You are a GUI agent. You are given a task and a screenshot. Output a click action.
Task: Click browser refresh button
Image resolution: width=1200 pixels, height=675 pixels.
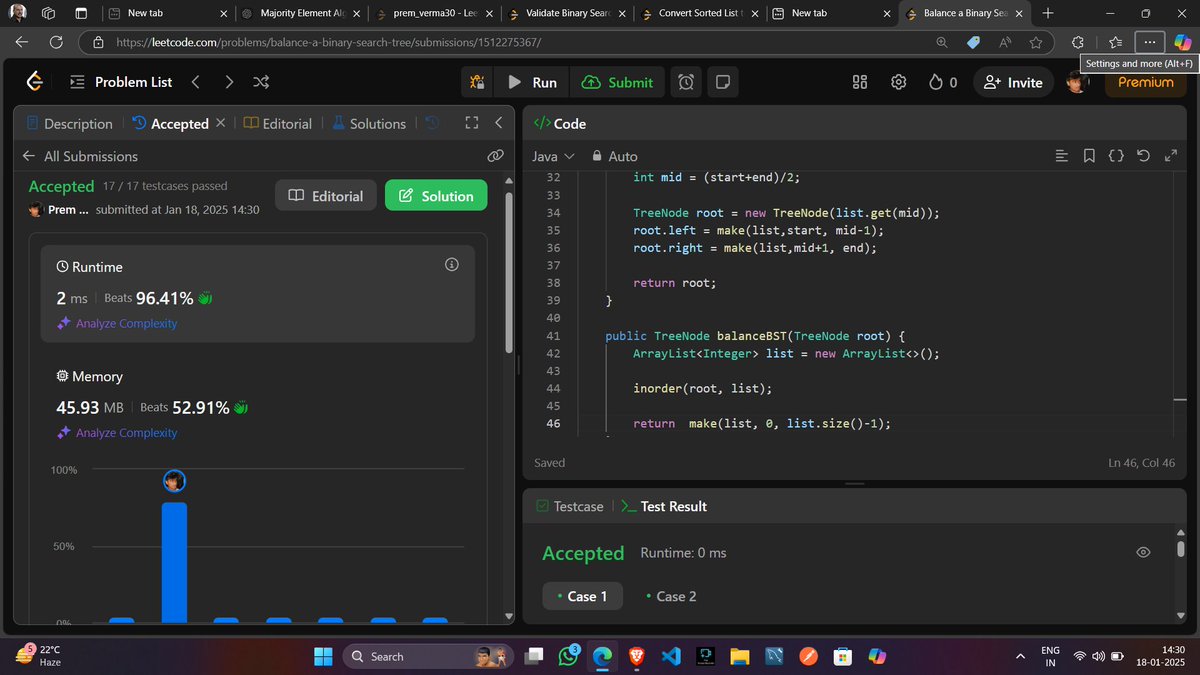click(56, 42)
